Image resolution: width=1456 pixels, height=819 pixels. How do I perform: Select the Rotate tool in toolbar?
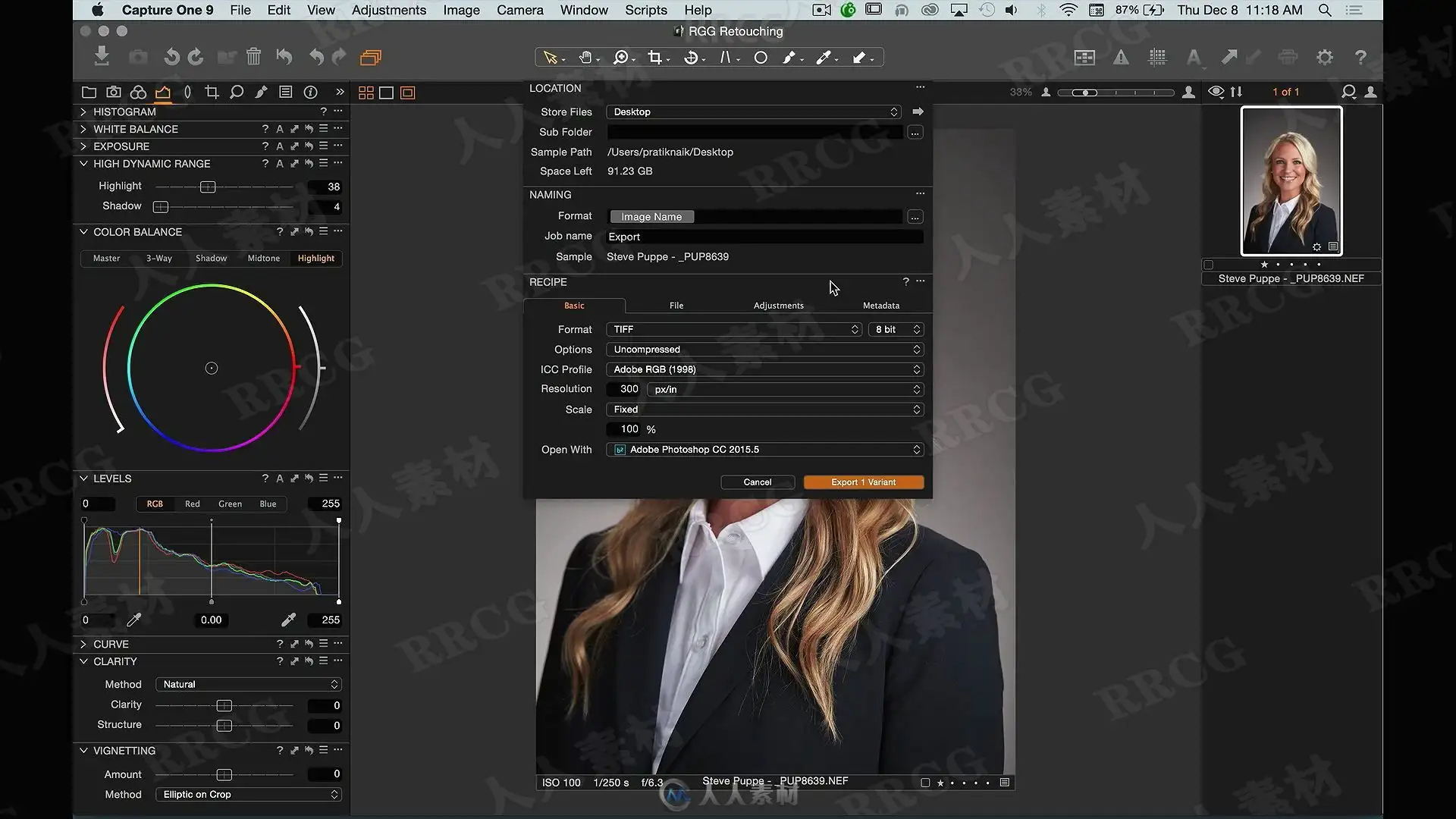[691, 58]
